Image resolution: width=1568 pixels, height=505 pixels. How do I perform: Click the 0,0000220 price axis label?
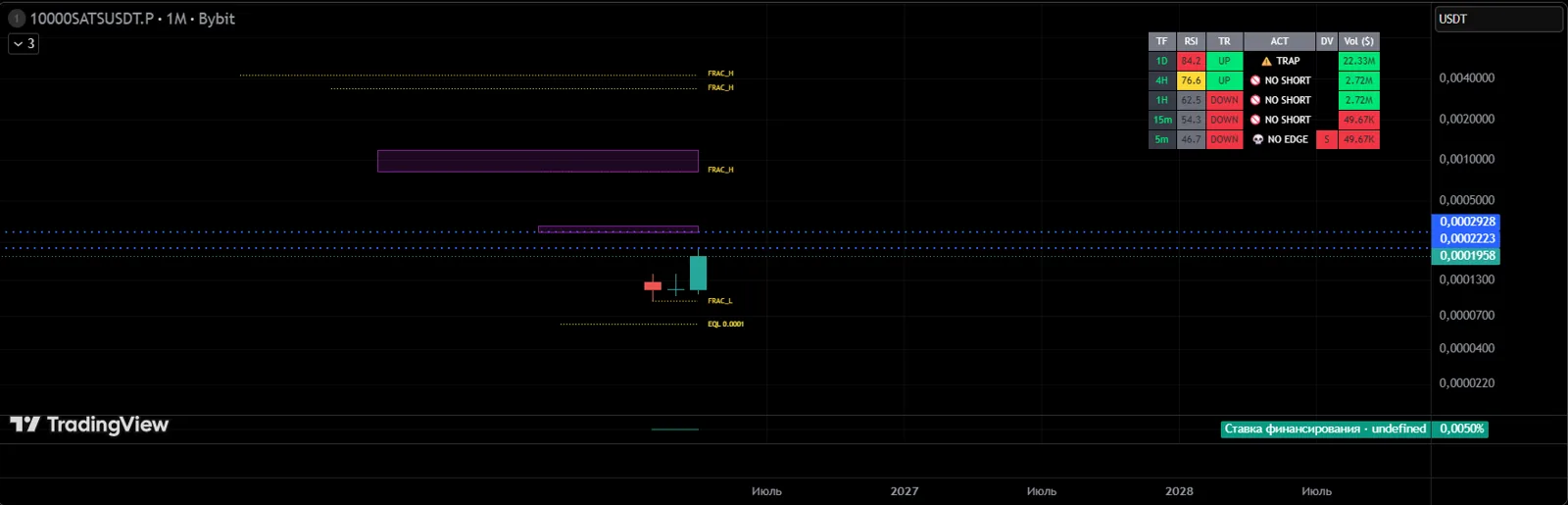point(1466,383)
